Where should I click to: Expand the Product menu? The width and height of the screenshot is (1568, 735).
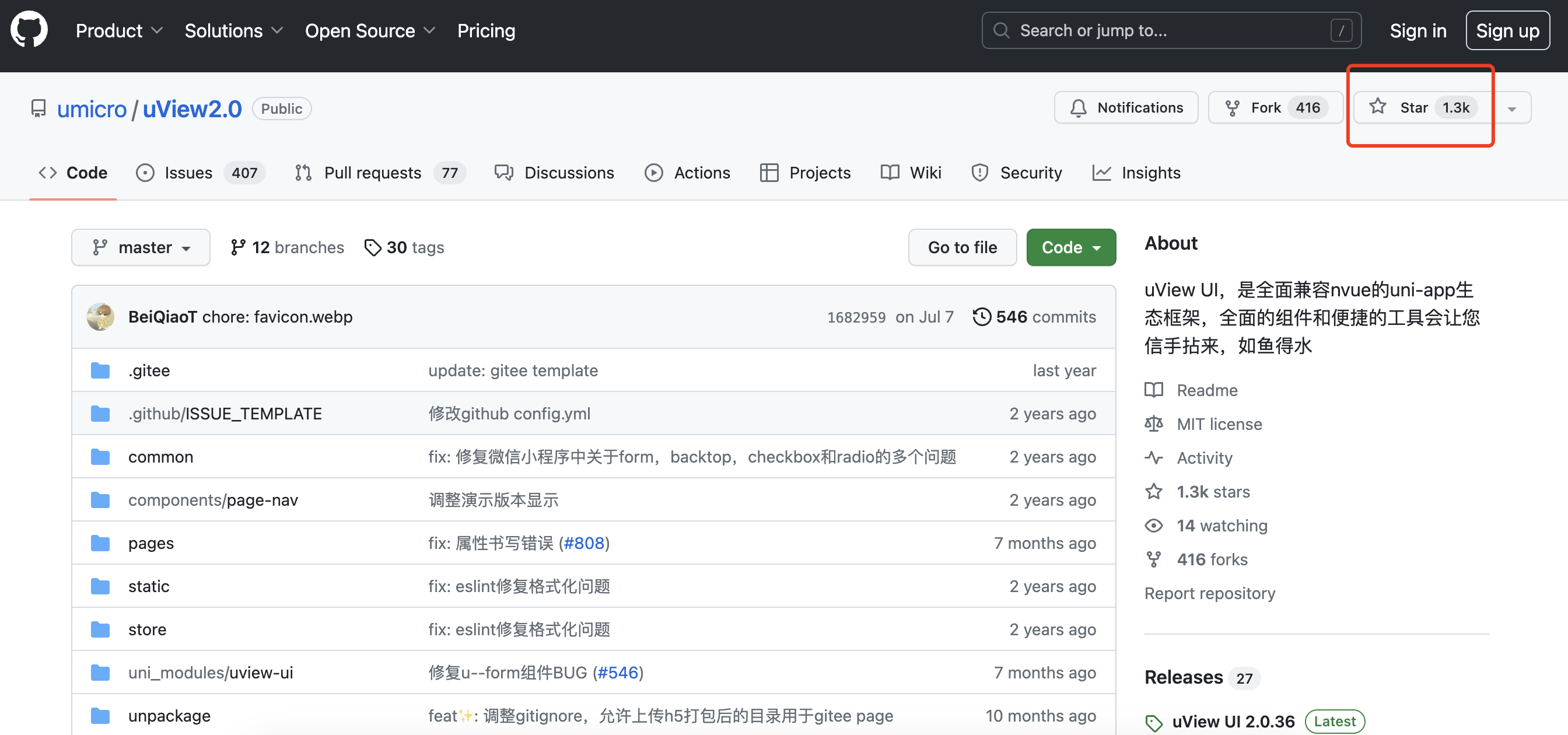tap(118, 30)
